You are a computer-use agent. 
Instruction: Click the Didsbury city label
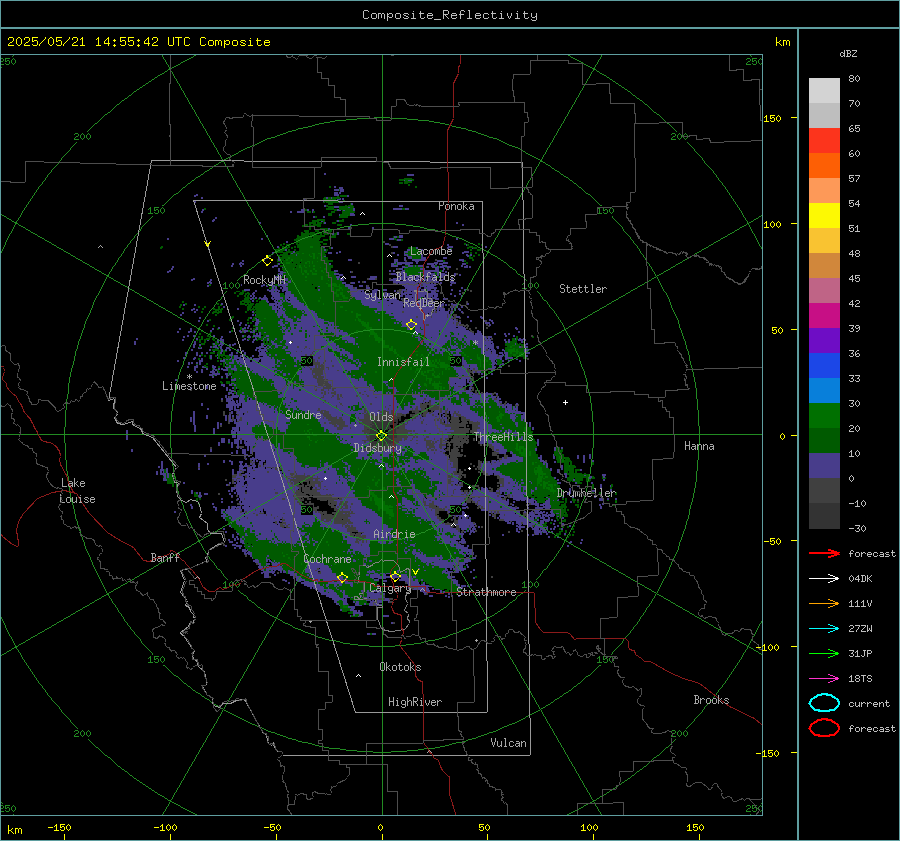click(x=377, y=448)
